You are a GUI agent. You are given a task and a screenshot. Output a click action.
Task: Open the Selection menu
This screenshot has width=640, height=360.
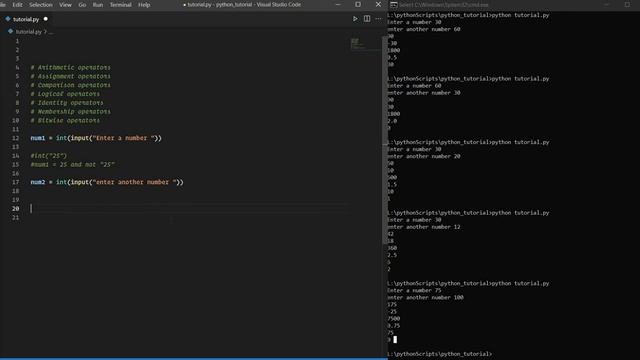point(41,5)
